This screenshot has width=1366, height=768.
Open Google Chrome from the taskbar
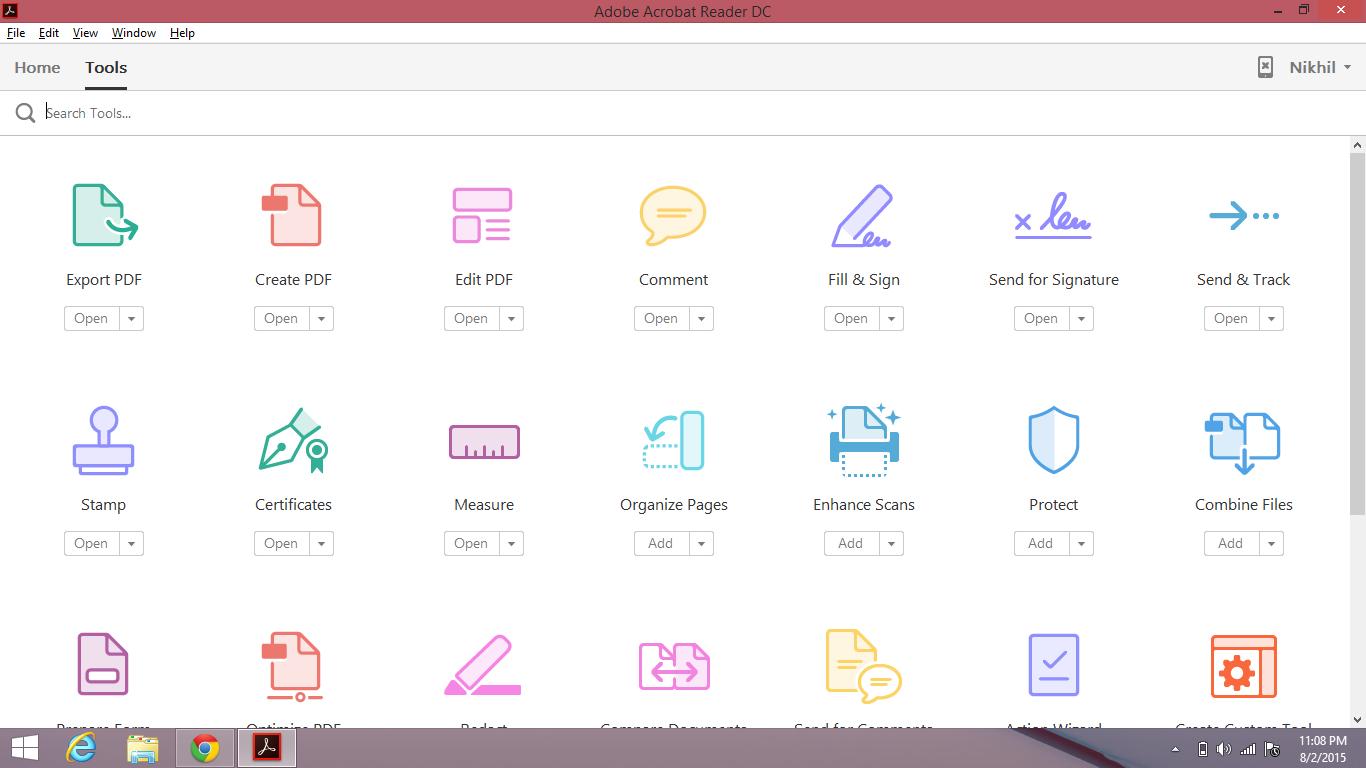(x=205, y=748)
